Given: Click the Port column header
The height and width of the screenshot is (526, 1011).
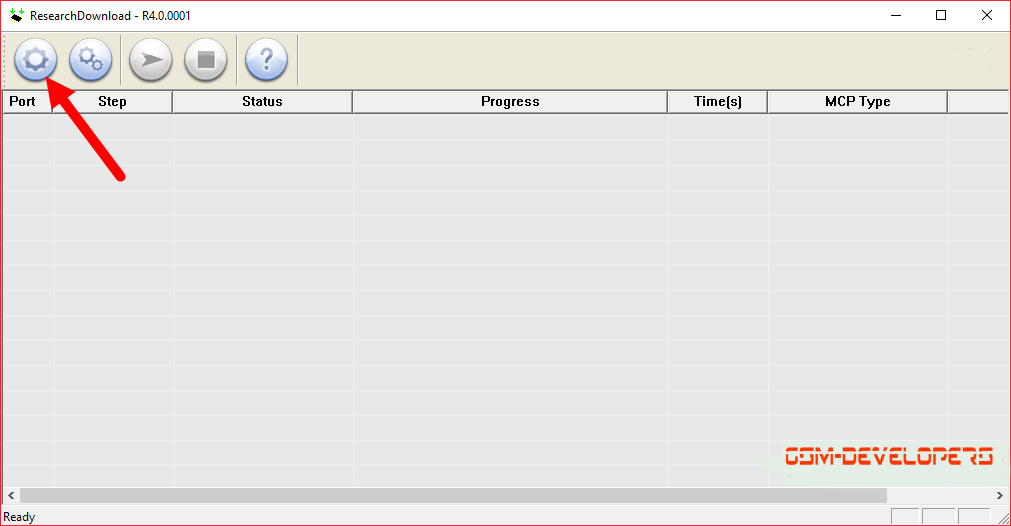Looking at the screenshot, I should [x=28, y=102].
